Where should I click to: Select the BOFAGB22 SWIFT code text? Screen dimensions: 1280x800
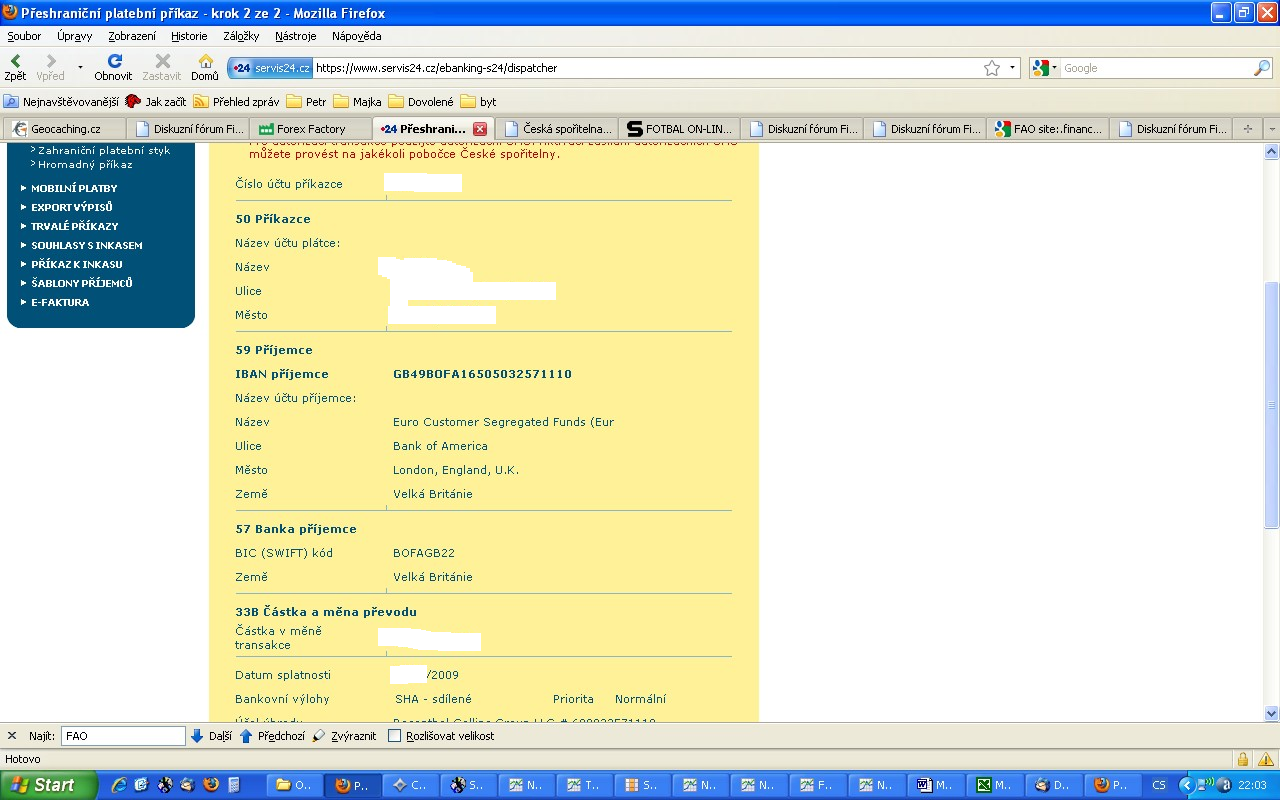[424, 553]
